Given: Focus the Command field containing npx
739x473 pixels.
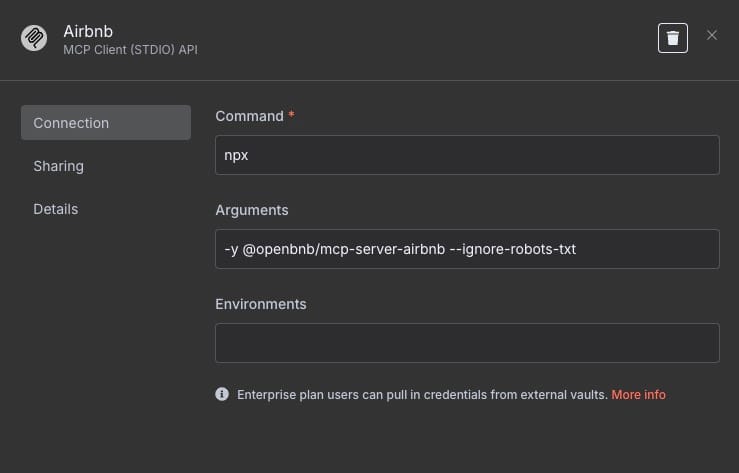Looking at the screenshot, I should click(x=467, y=155).
